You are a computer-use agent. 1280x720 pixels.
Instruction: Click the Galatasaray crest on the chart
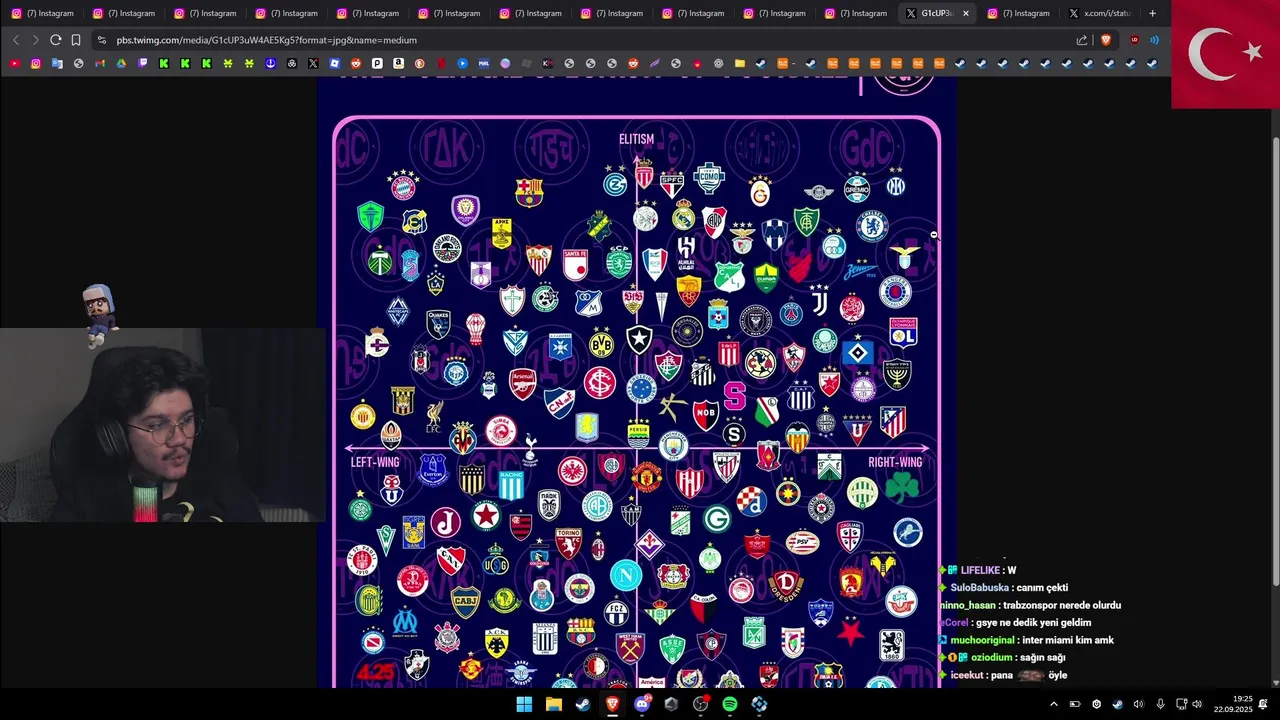(x=760, y=191)
